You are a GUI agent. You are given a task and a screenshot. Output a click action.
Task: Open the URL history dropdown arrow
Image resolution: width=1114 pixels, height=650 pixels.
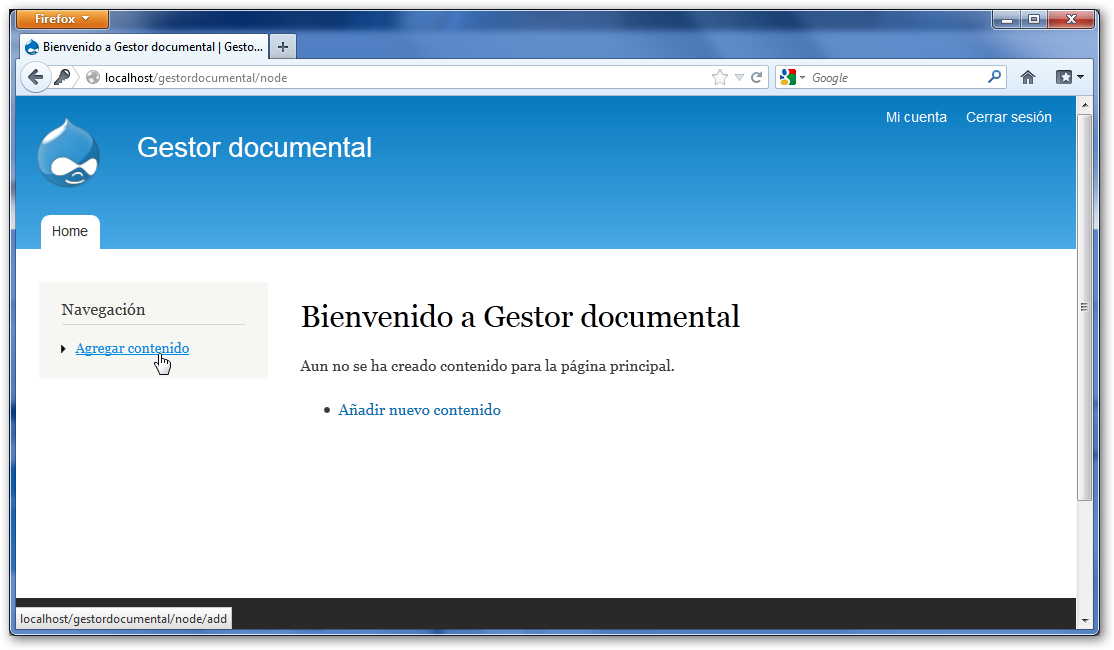tap(739, 77)
